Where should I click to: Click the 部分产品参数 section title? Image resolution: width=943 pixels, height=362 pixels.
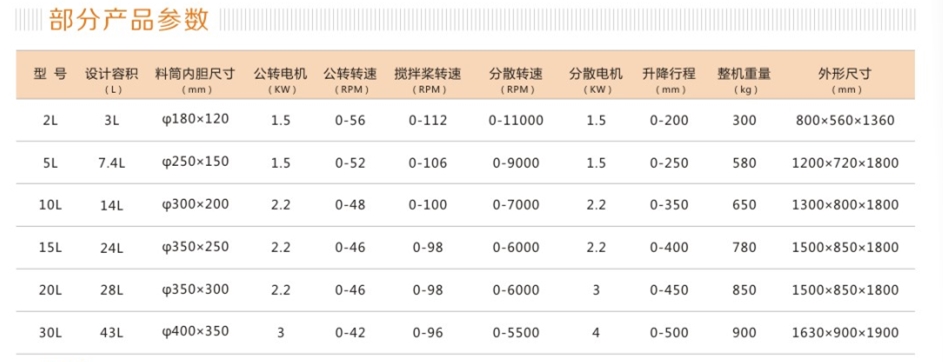tap(129, 19)
